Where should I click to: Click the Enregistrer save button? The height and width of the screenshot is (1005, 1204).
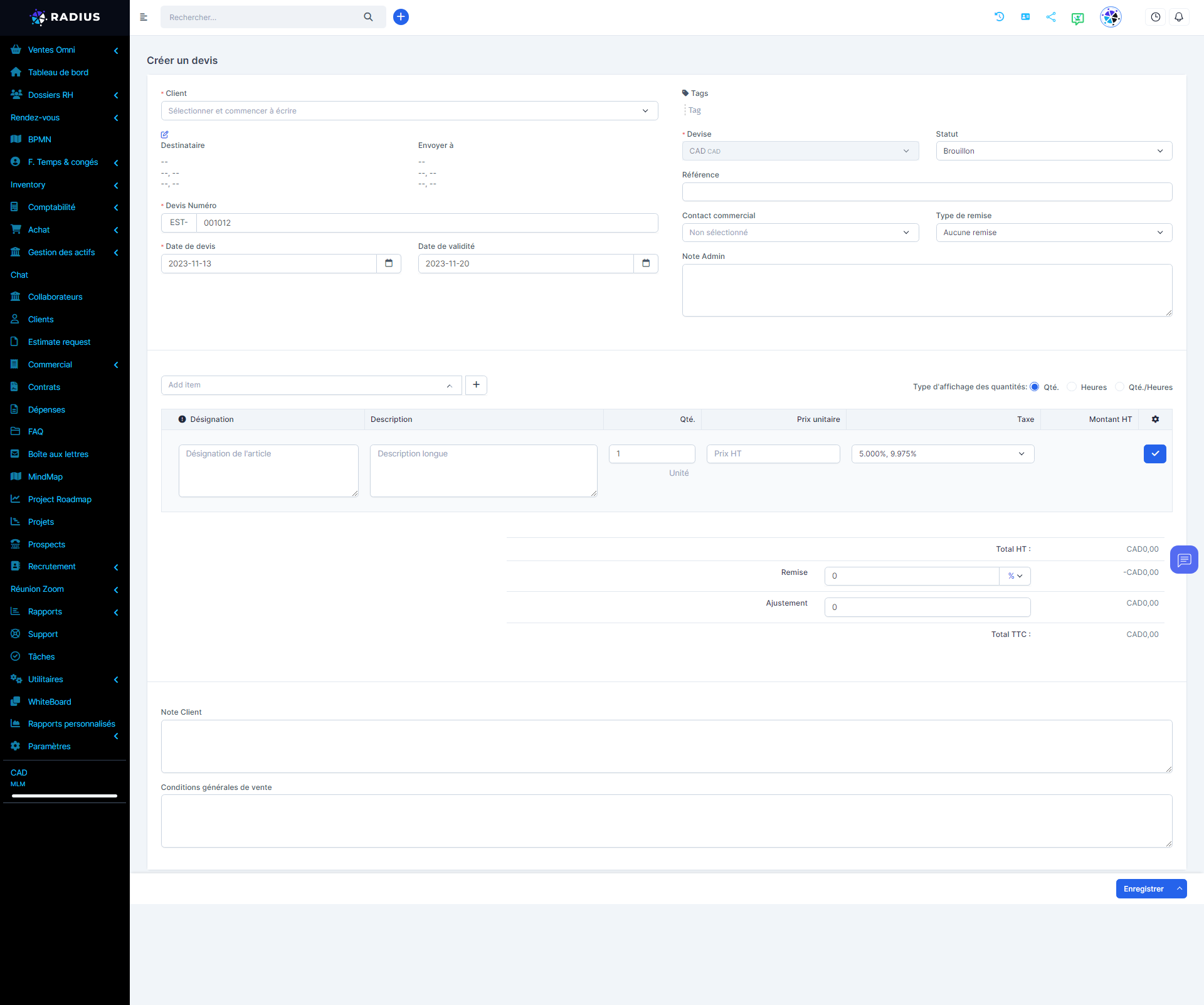pos(1143,889)
